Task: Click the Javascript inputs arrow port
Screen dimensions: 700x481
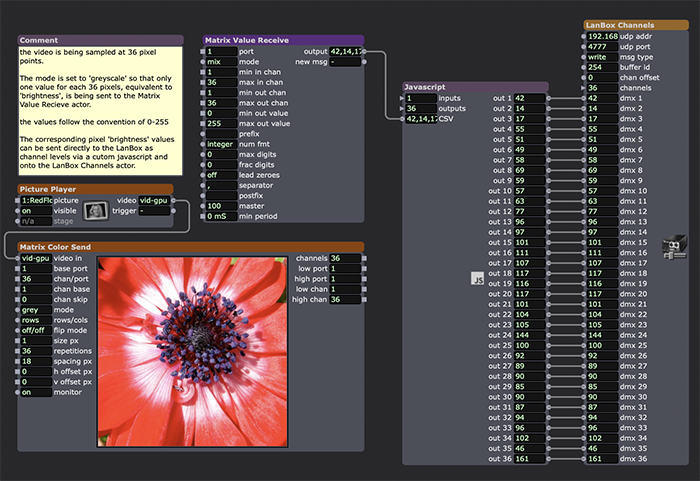Action: [403, 98]
